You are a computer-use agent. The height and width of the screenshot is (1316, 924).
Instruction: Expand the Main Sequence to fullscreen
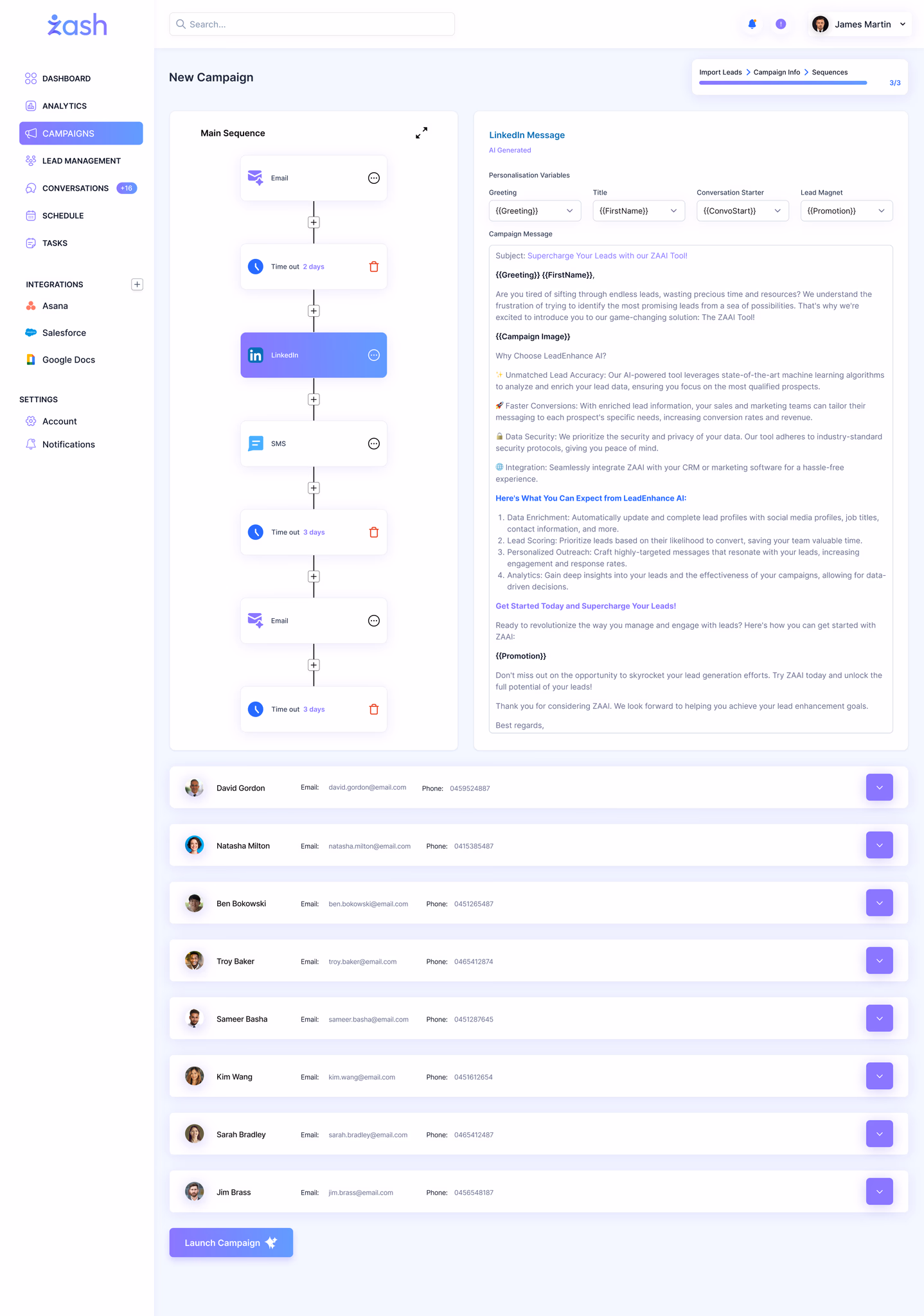(x=422, y=133)
